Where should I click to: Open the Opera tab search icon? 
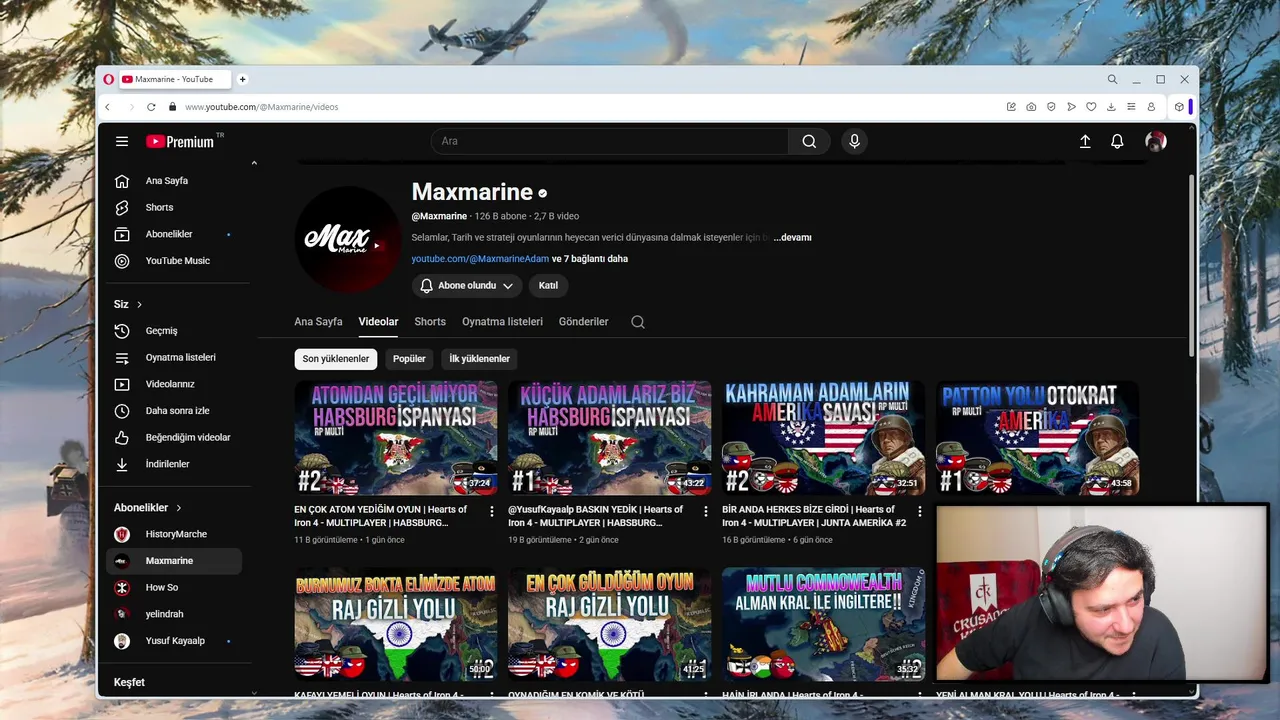[1112, 79]
